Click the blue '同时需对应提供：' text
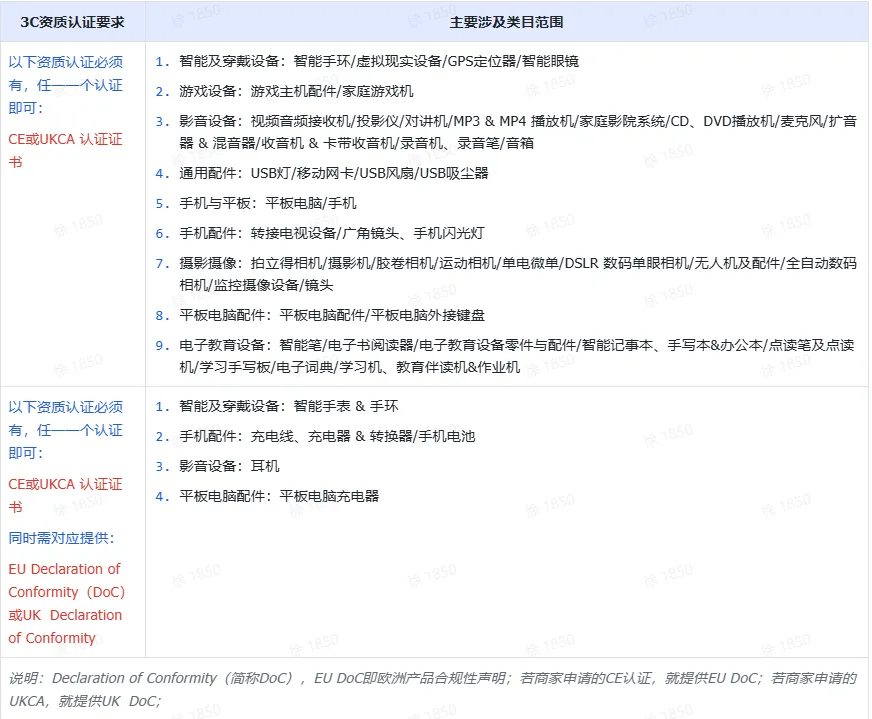Screen dimensions: 872x719 [x=62, y=538]
